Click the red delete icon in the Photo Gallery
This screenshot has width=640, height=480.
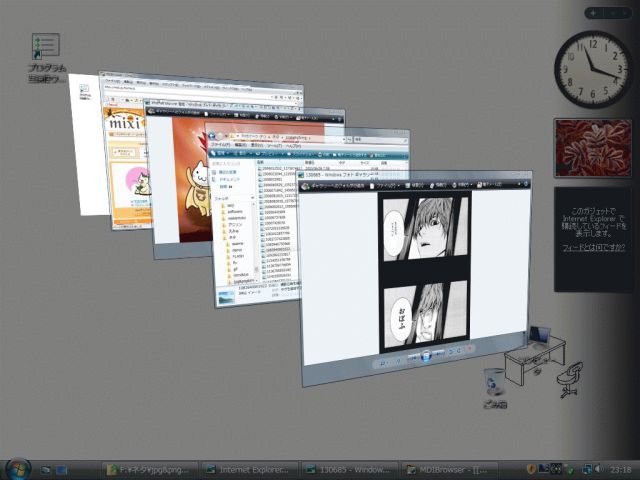click(469, 349)
